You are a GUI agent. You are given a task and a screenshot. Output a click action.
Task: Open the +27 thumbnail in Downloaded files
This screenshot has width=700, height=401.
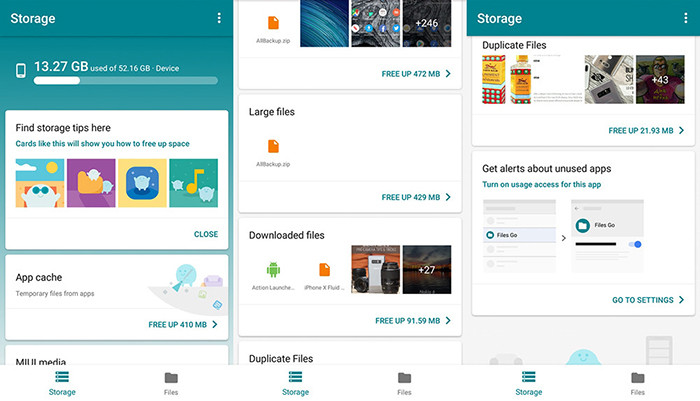pos(425,269)
